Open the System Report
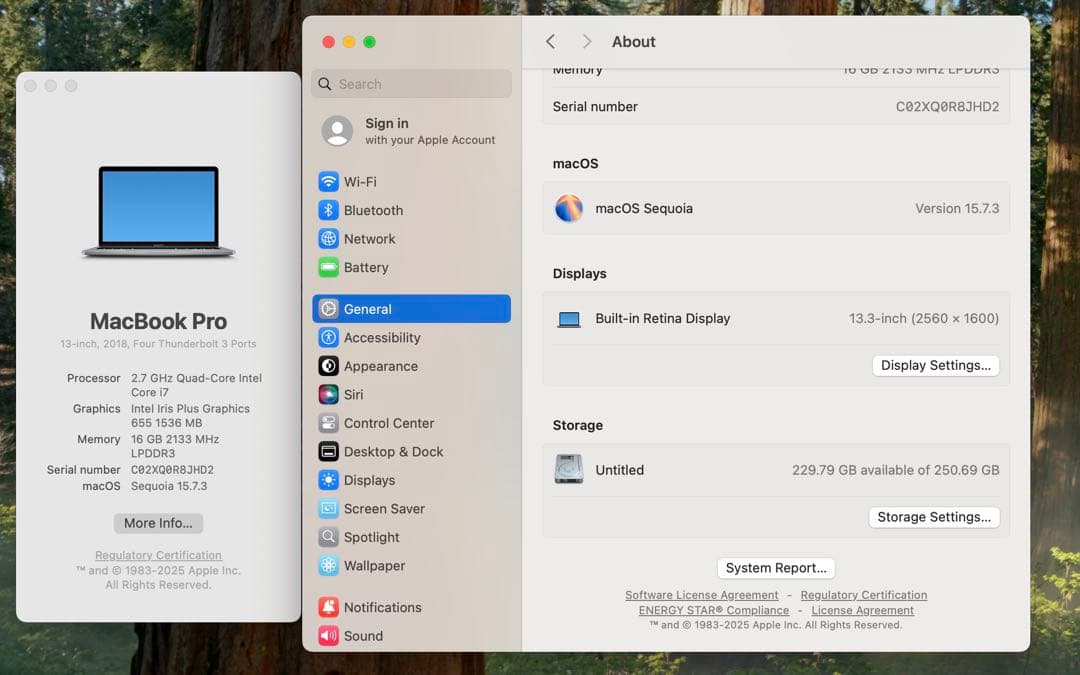Image resolution: width=1080 pixels, height=675 pixels. (776, 567)
